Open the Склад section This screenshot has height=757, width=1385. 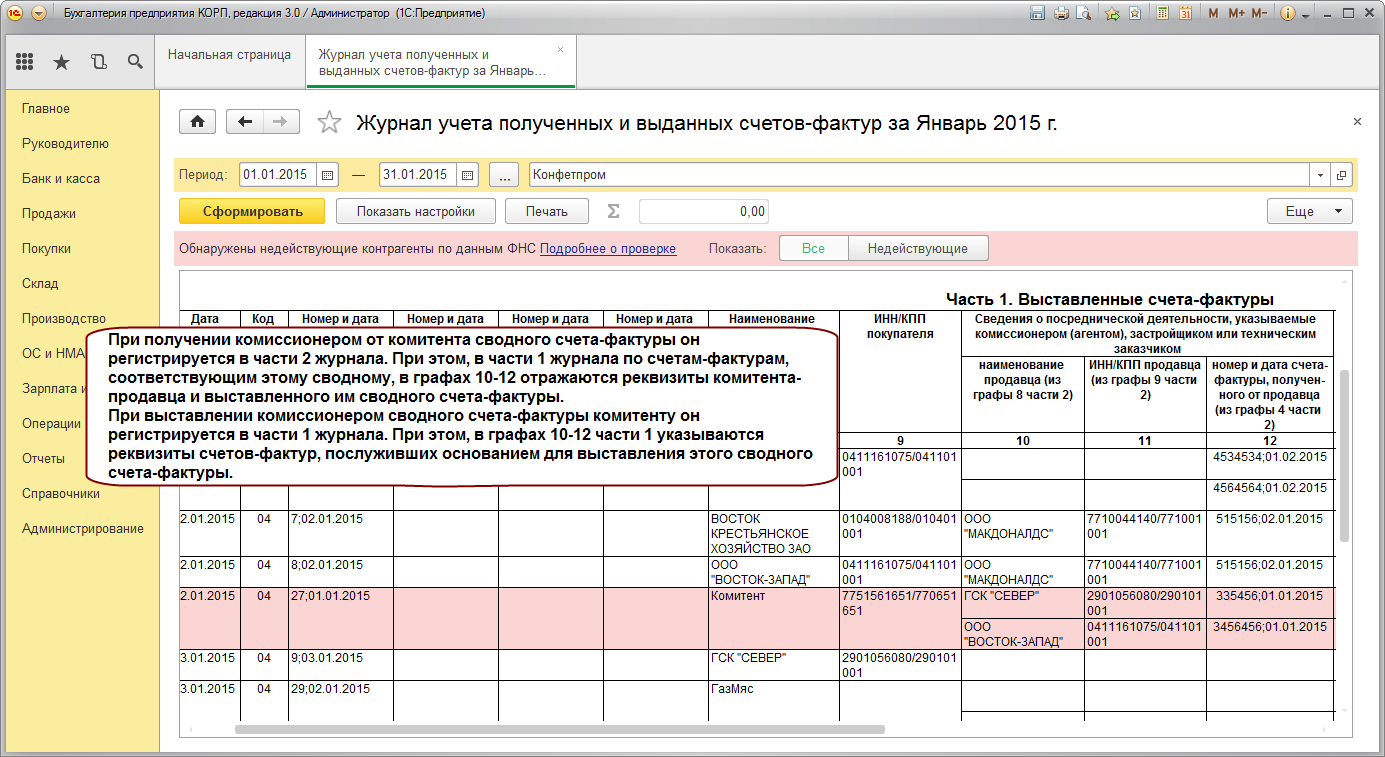tap(40, 283)
